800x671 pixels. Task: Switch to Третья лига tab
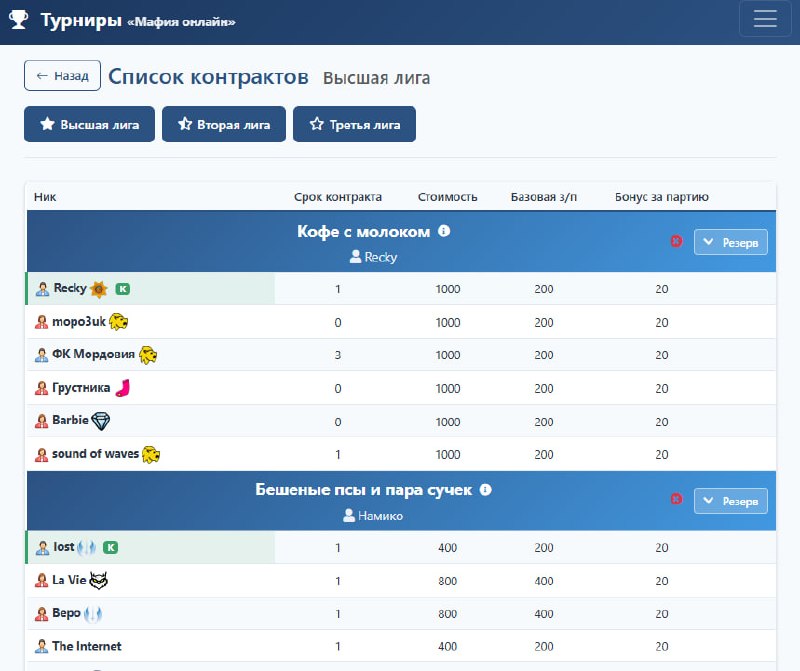point(354,125)
